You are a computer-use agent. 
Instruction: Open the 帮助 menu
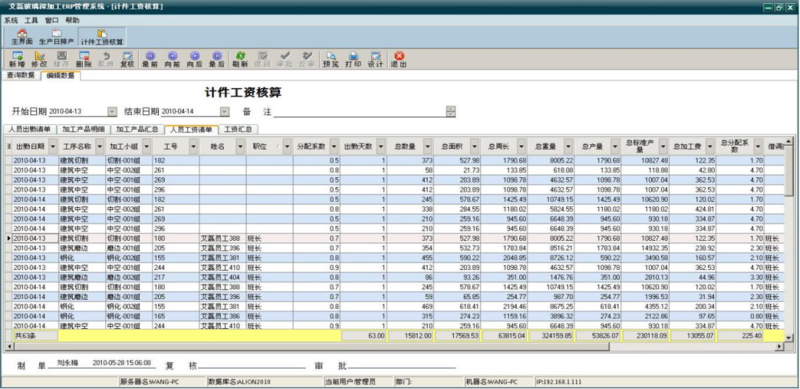72,20
